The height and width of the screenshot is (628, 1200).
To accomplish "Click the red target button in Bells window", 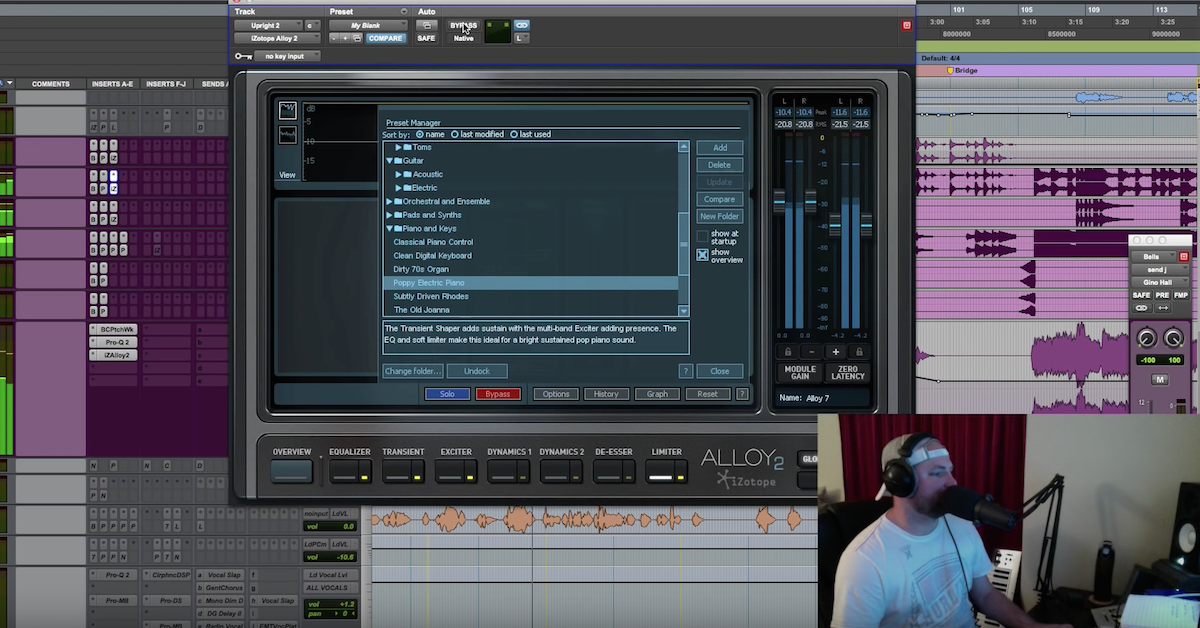I will pyautogui.click(x=1184, y=257).
